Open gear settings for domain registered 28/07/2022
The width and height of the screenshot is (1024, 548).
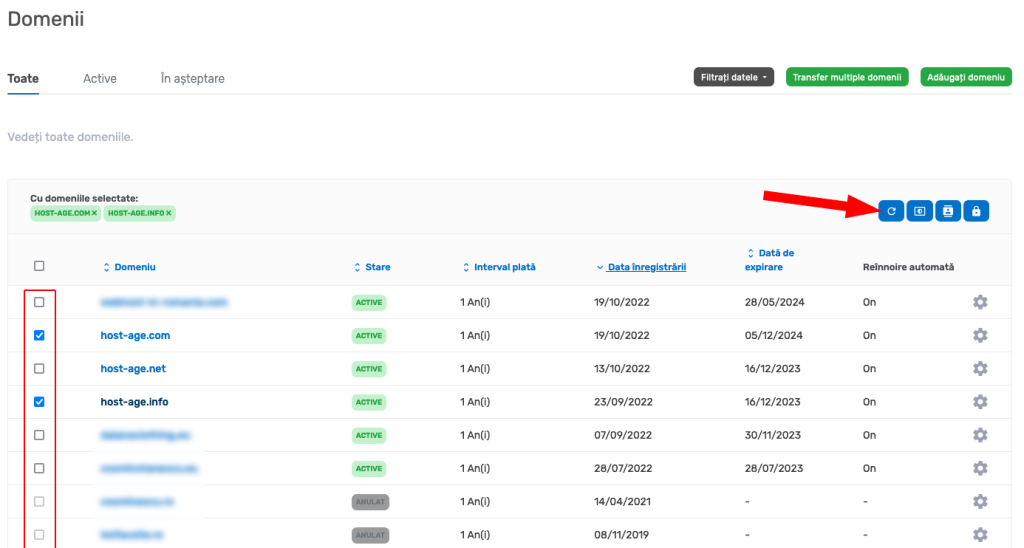[980, 468]
